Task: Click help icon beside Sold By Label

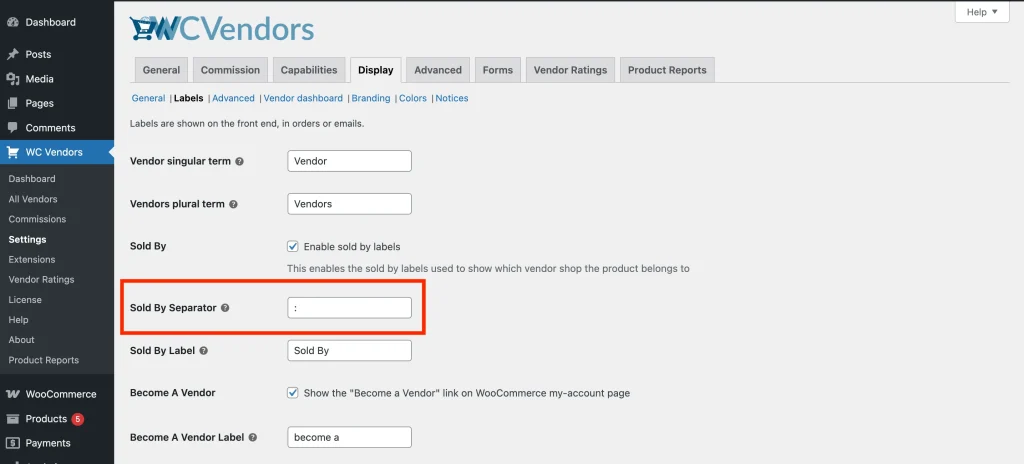Action: tap(203, 351)
